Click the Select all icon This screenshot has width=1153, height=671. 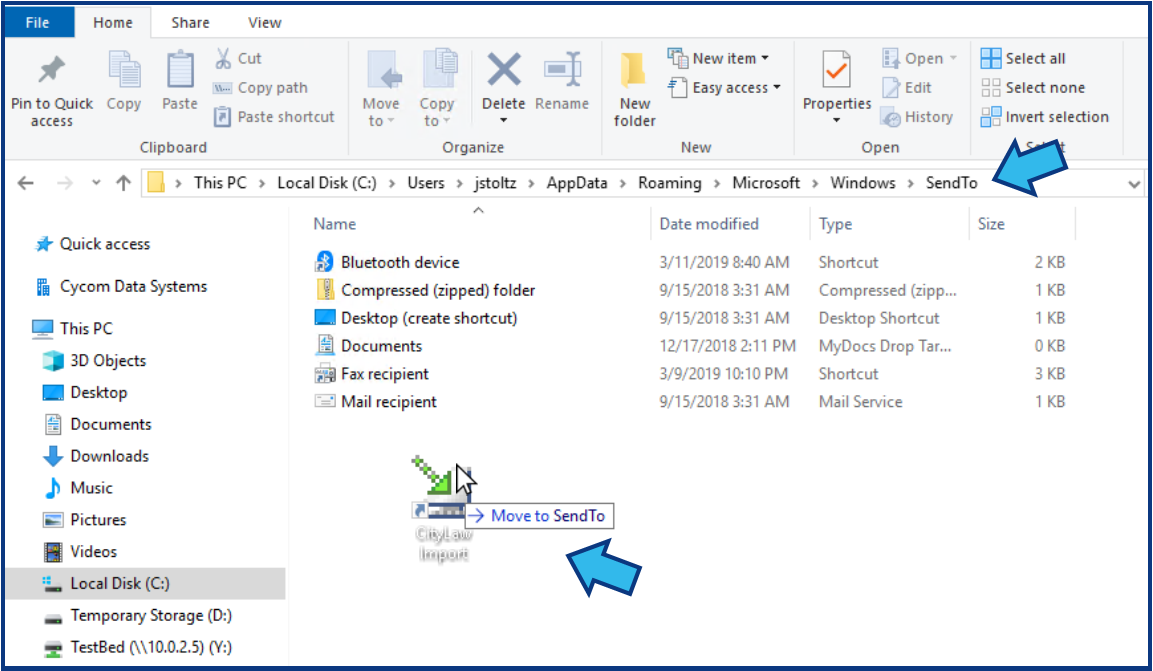click(x=991, y=57)
